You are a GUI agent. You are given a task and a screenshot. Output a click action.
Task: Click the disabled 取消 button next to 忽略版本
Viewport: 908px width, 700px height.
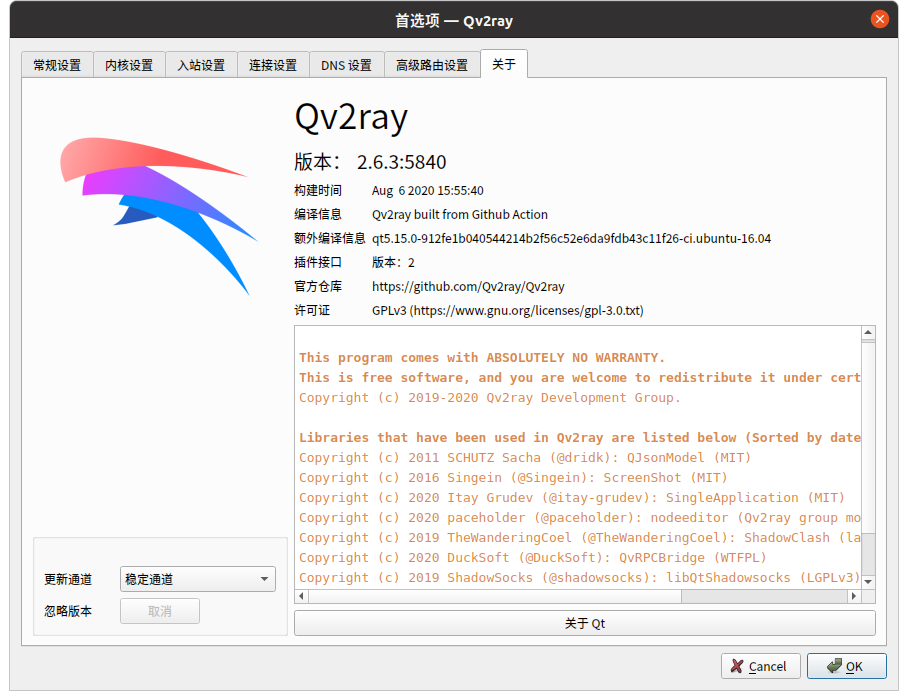159,611
